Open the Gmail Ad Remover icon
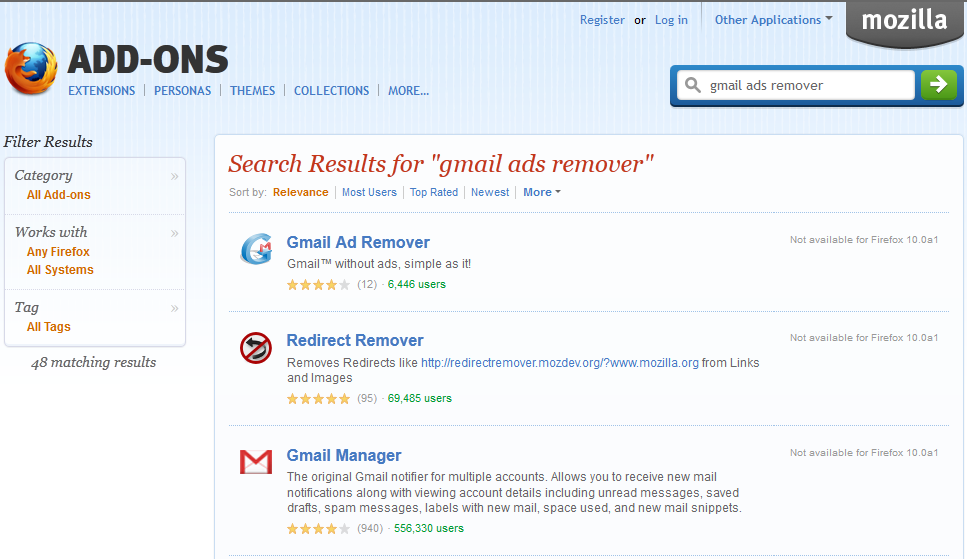The image size is (967, 559). [256, 249]
